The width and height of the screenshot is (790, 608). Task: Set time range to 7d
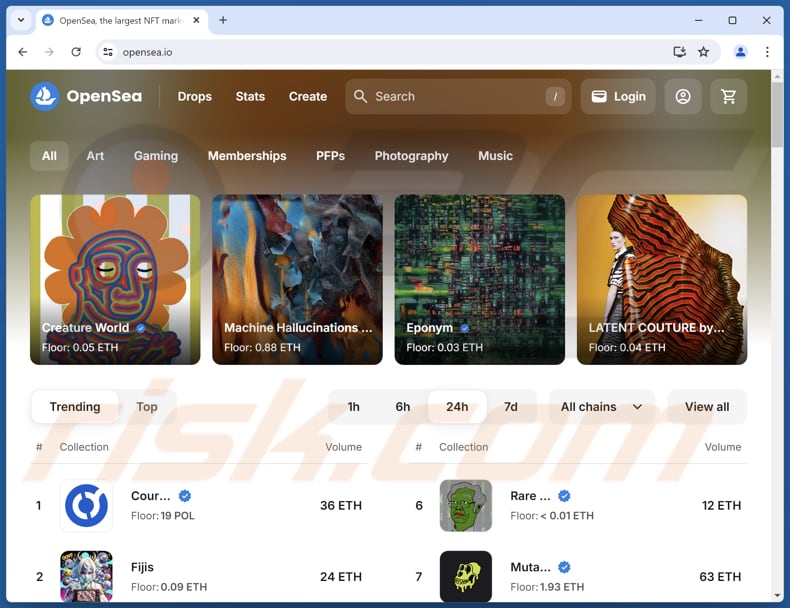(511, 407)
